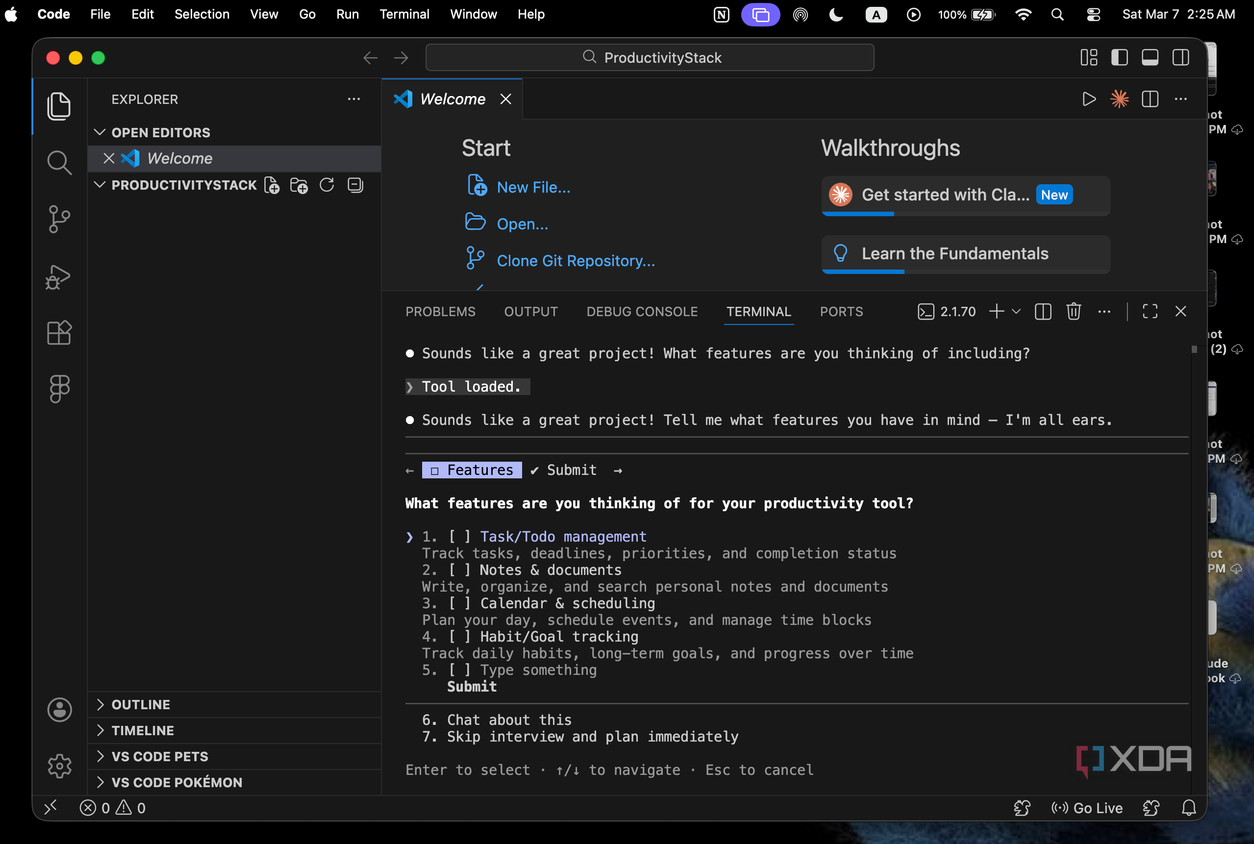Open Customize Layout icon in title bar
The width and height of the screenshot is (1254, 844).
(1089, 58)
